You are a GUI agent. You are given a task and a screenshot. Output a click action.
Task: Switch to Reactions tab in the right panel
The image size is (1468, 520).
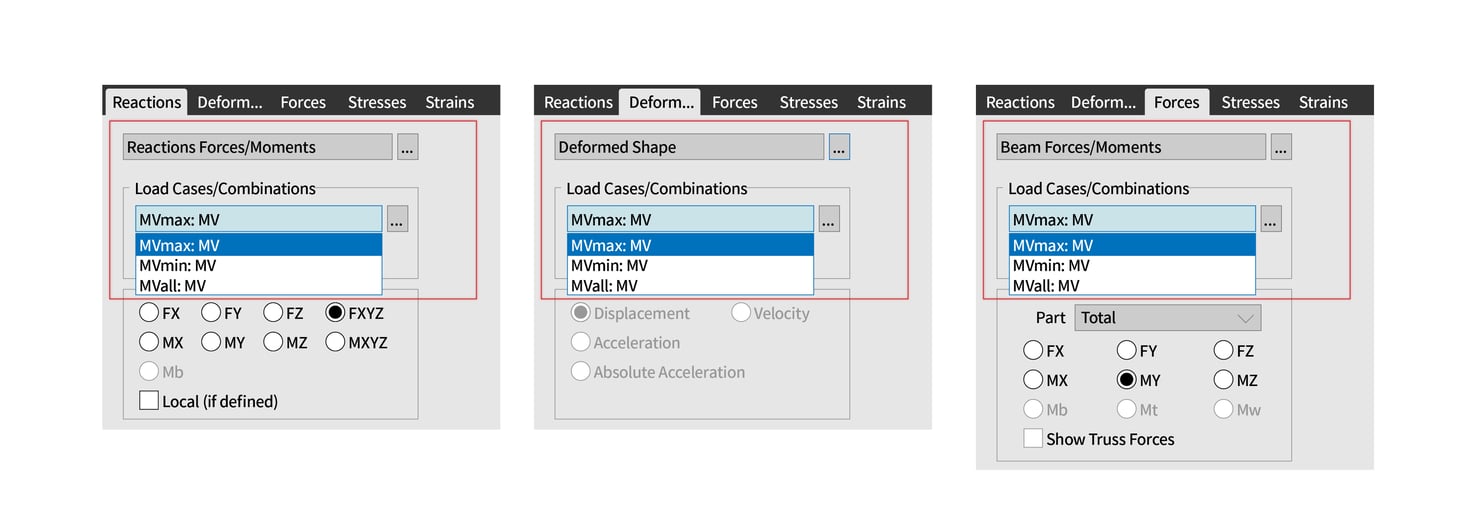1020,102
